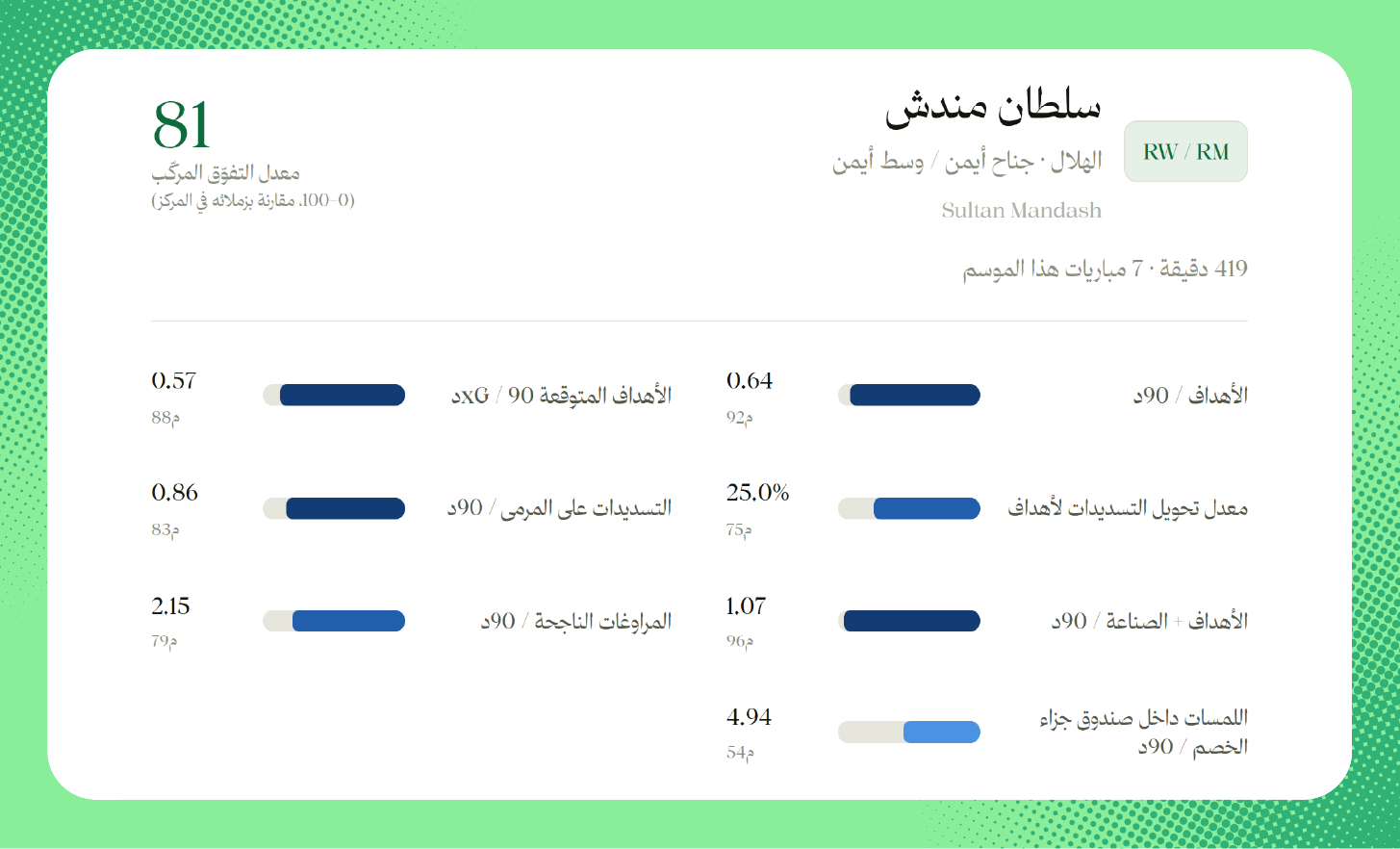
Task: Click the goals plus assists value 1.07
Action: point(747,606)
